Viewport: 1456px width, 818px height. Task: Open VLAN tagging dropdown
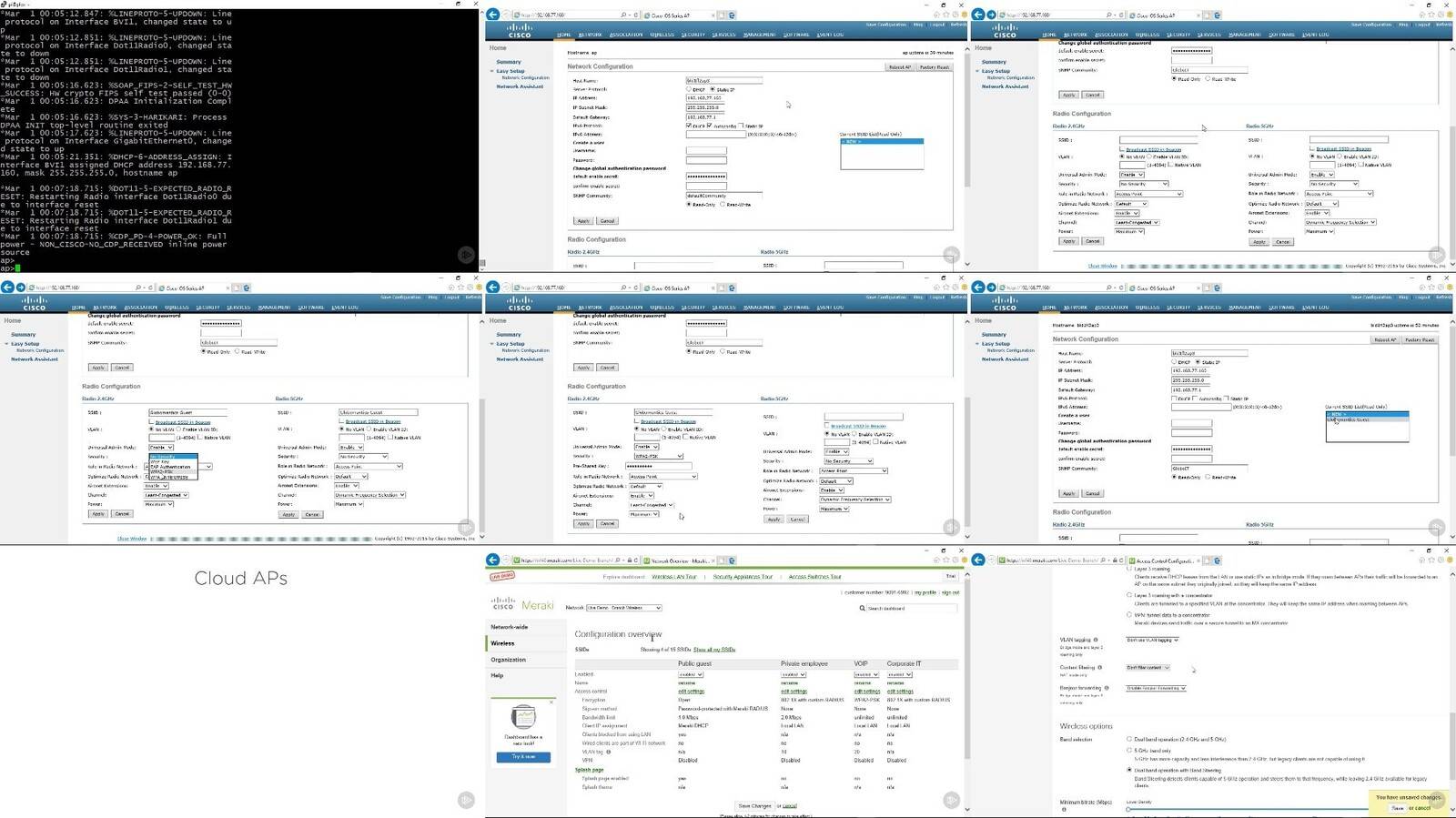coord(1152,640)
